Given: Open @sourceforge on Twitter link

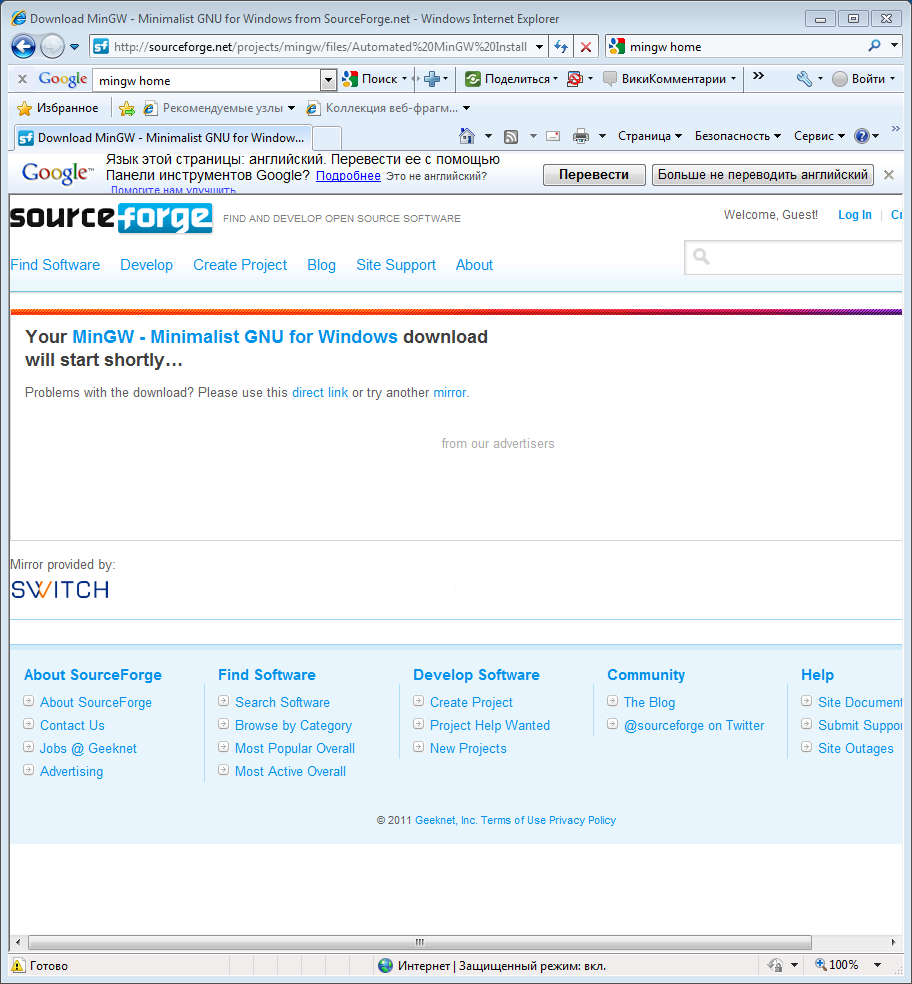Looking at the screenshot, I should pos(694,725).
